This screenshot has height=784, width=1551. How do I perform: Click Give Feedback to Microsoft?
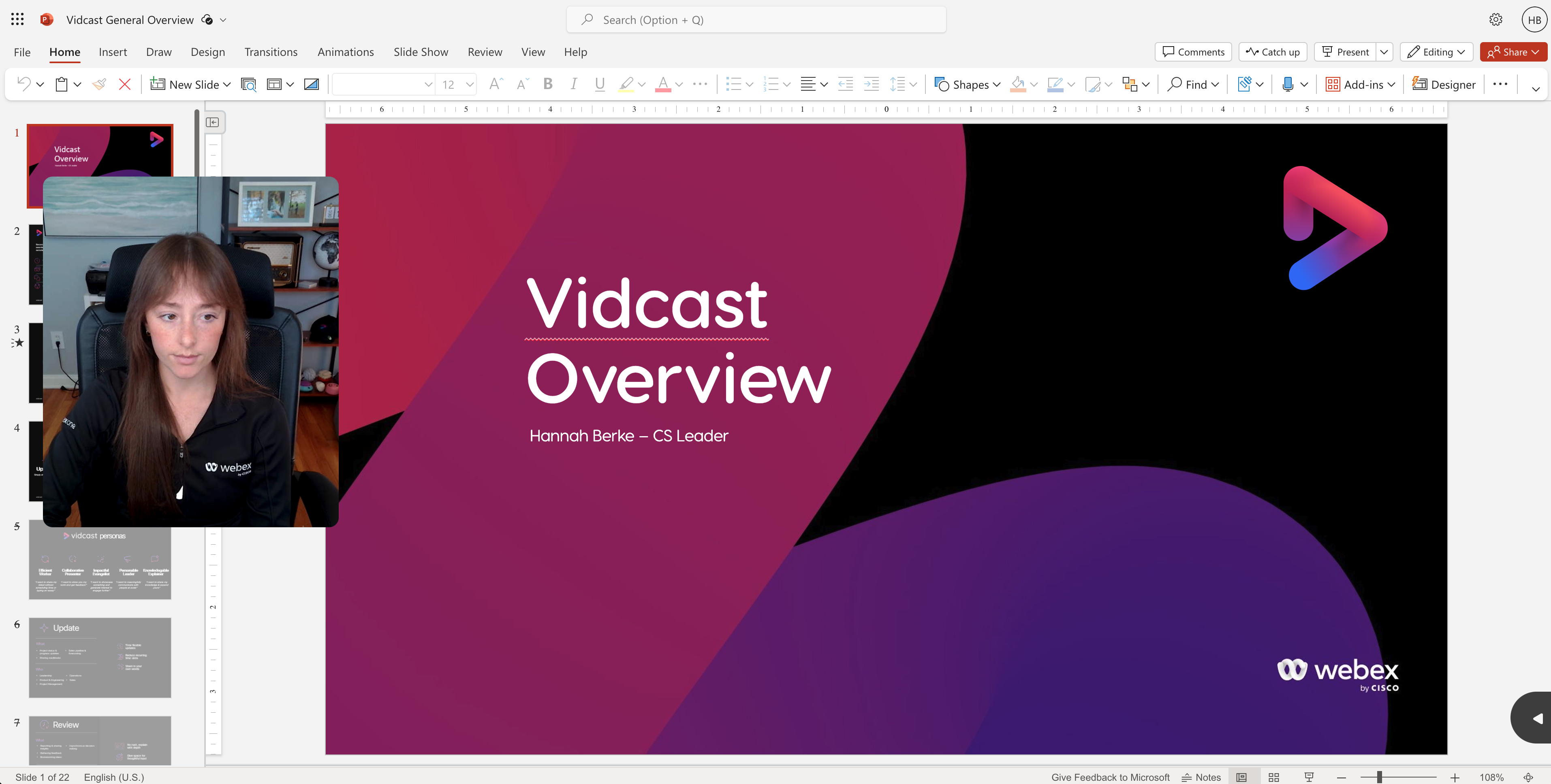(1110, 778)
